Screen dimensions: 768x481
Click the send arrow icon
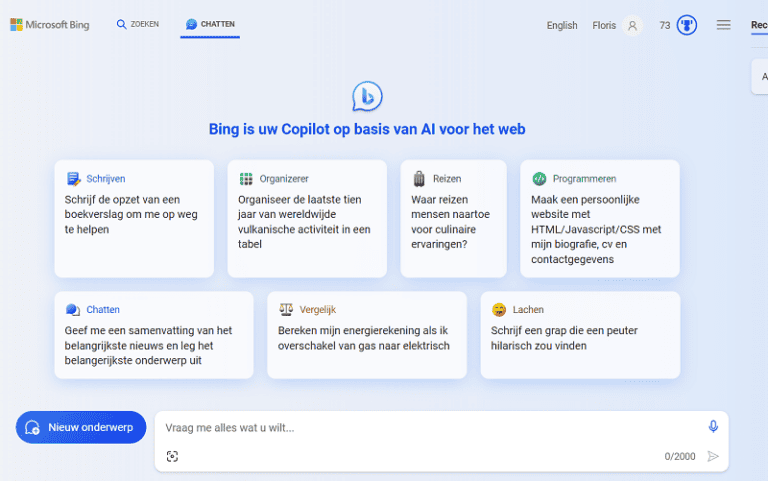[x=713, y=457]
